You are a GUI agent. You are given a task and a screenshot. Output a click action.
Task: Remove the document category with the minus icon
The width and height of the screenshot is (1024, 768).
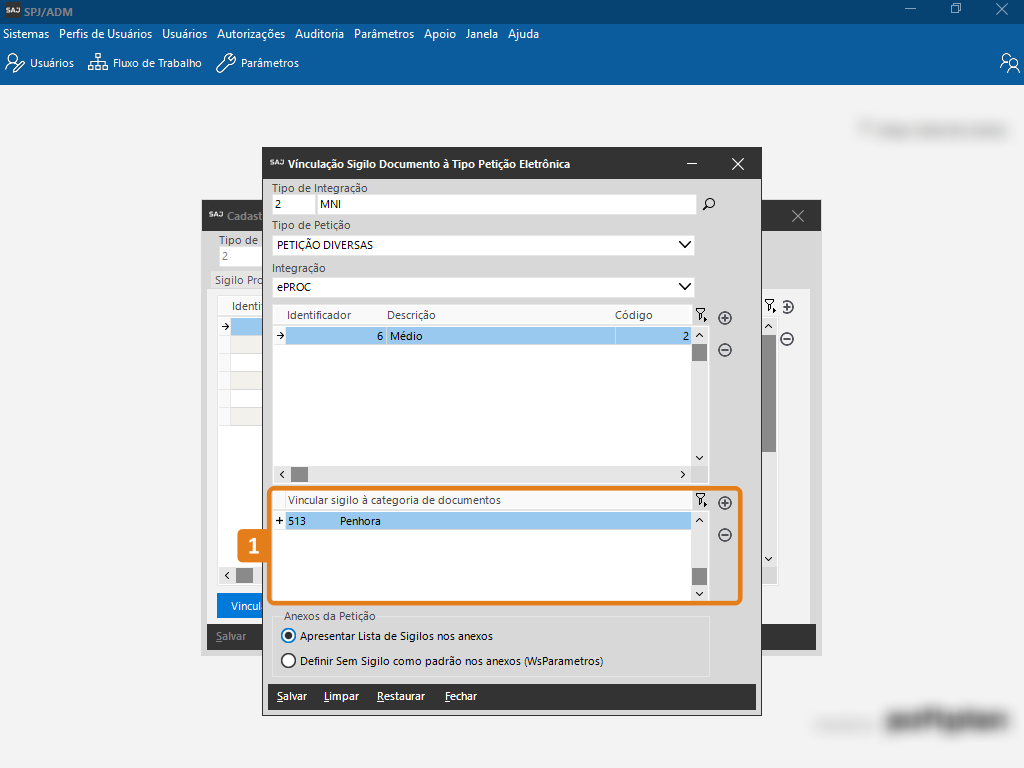click(x=725, y=535)
